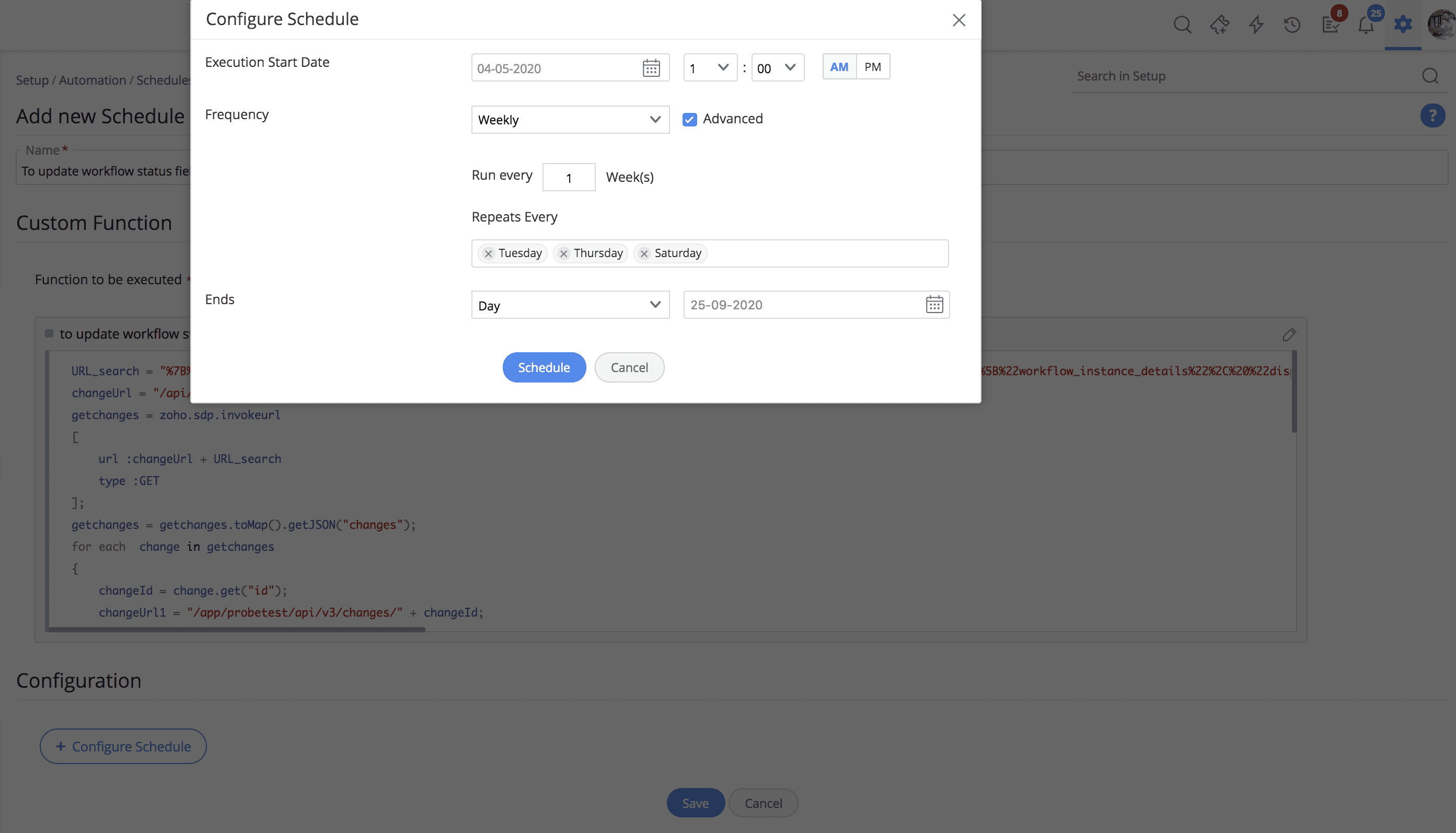Open the Execution Start Date calendar picker
1456x833 pixels.
pos(651,68)
